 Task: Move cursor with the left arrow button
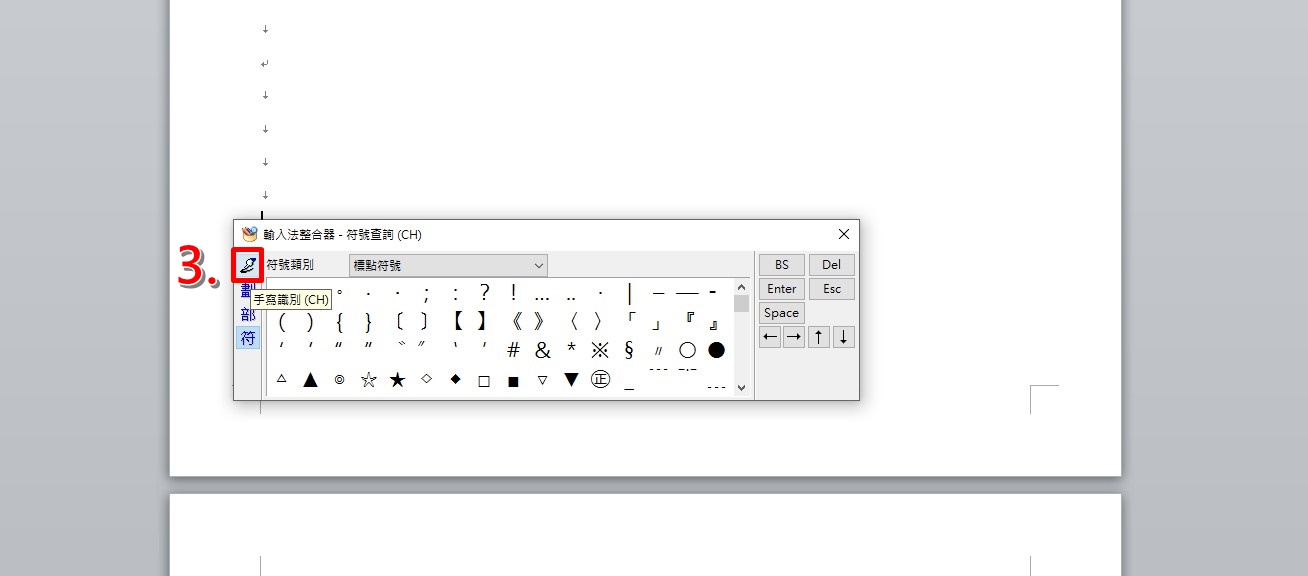pyautogui.click(x=770, y=337)
